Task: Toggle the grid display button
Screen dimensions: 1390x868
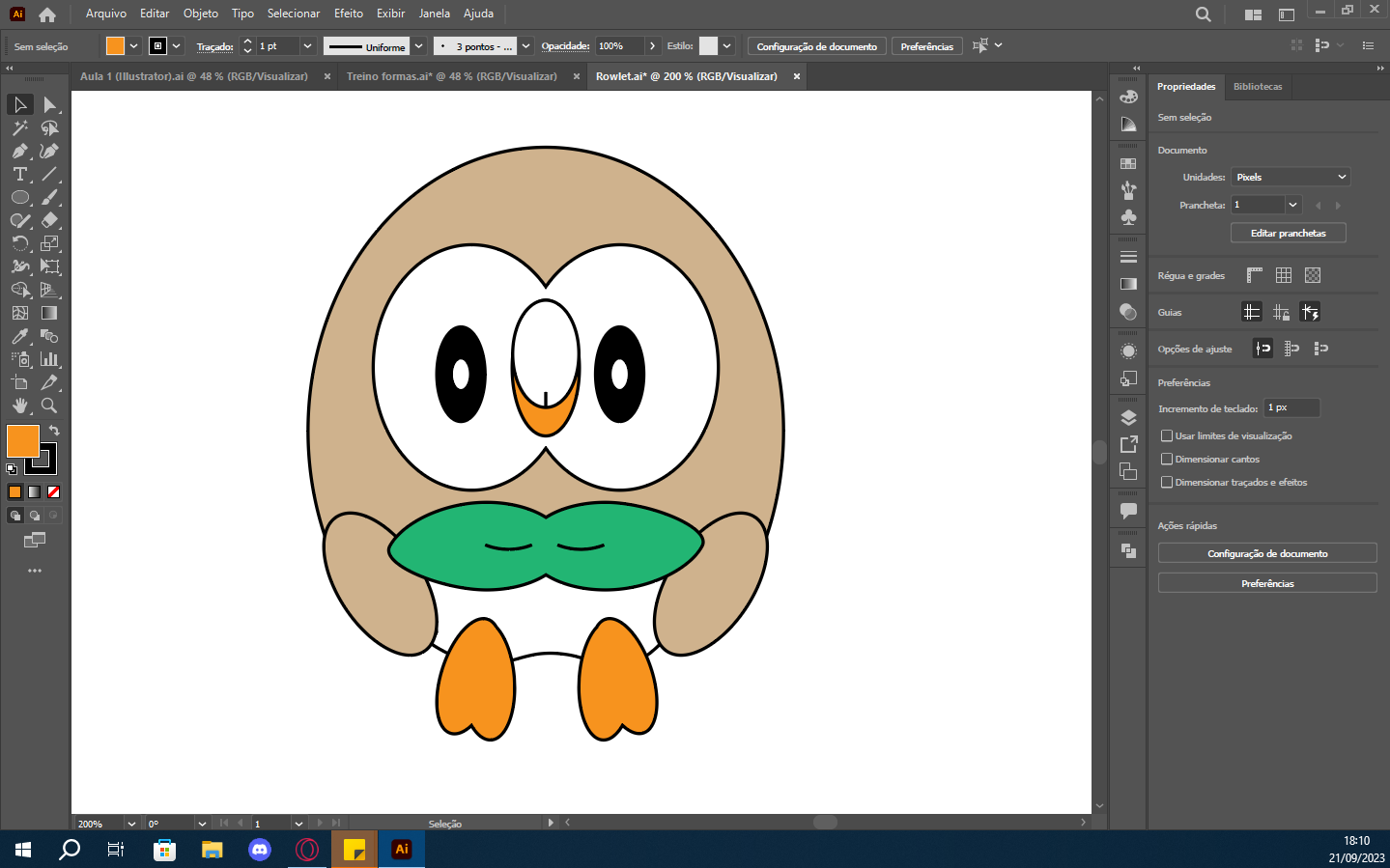Action: click(1284, 275)
